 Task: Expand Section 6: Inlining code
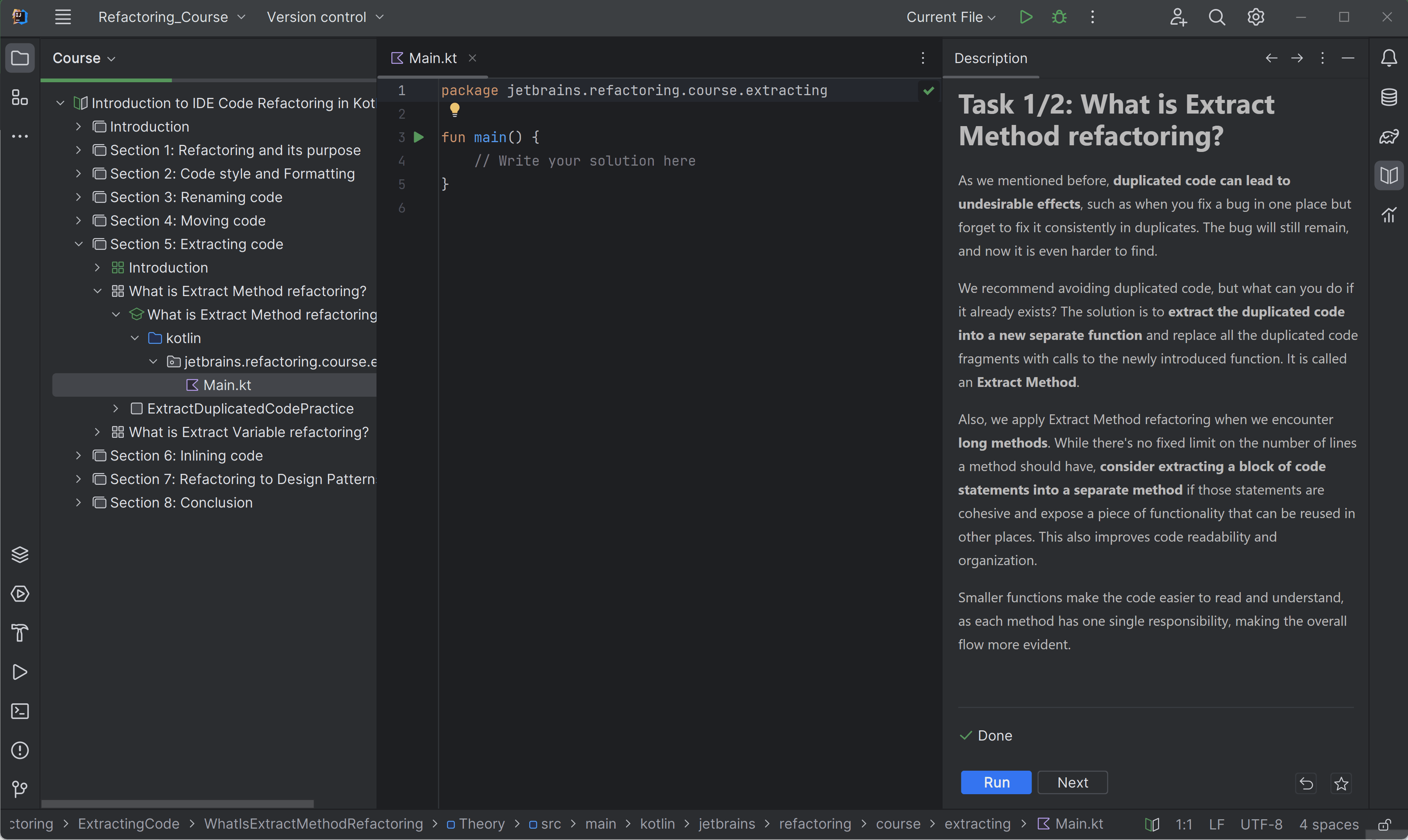[x=79, y=456]
